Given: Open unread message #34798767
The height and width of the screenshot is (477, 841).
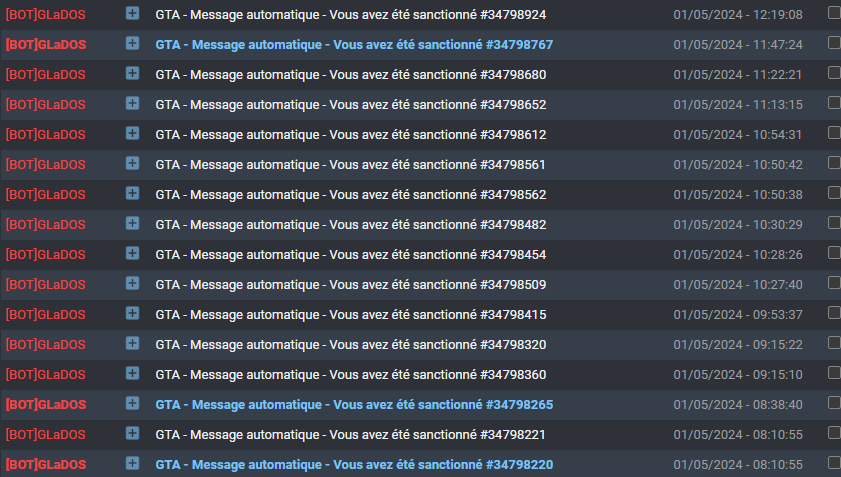Looking at the screenshot, I should pyautogui.click(x=354, y=45).
